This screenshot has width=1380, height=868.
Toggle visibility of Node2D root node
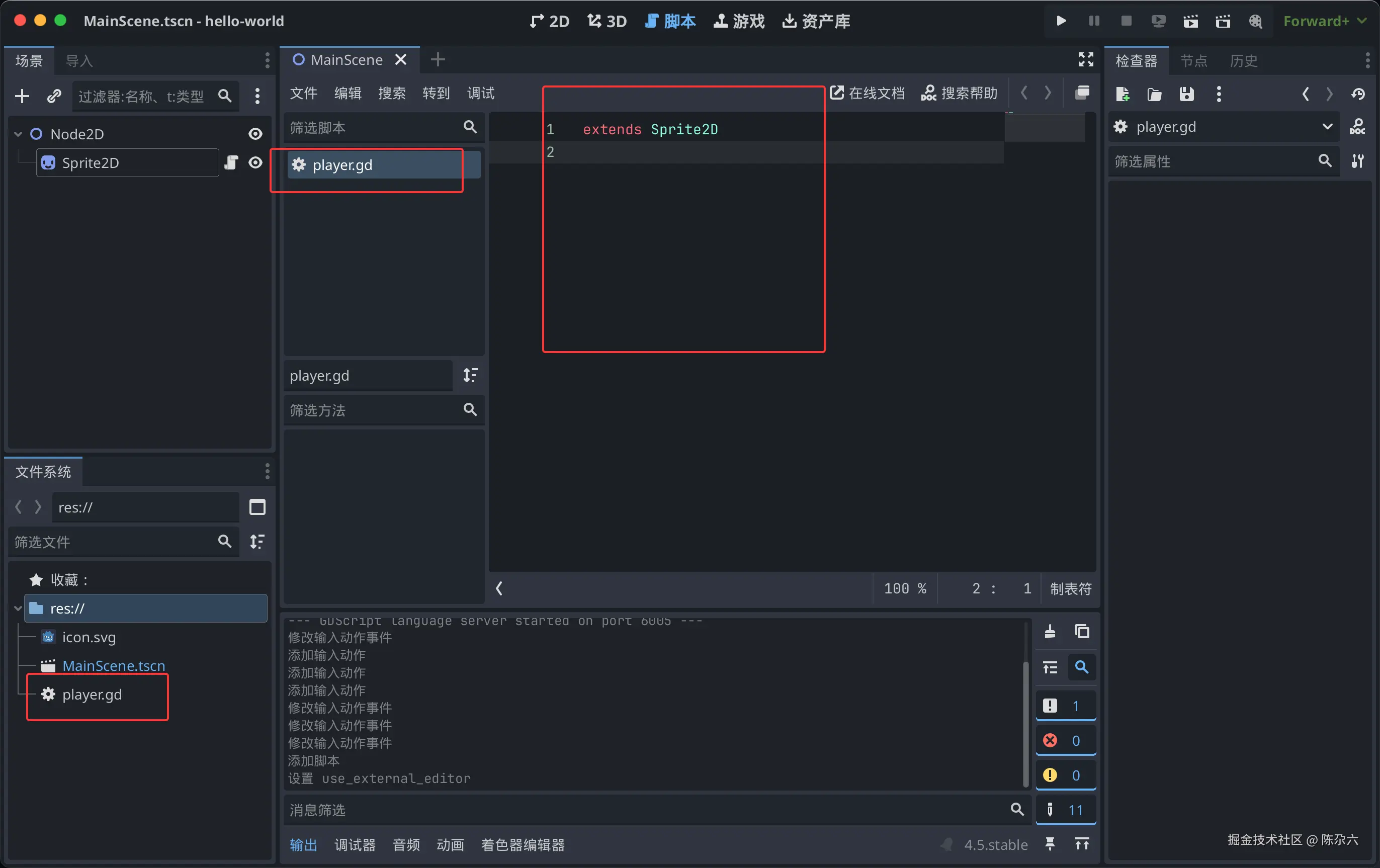[255, 134]
